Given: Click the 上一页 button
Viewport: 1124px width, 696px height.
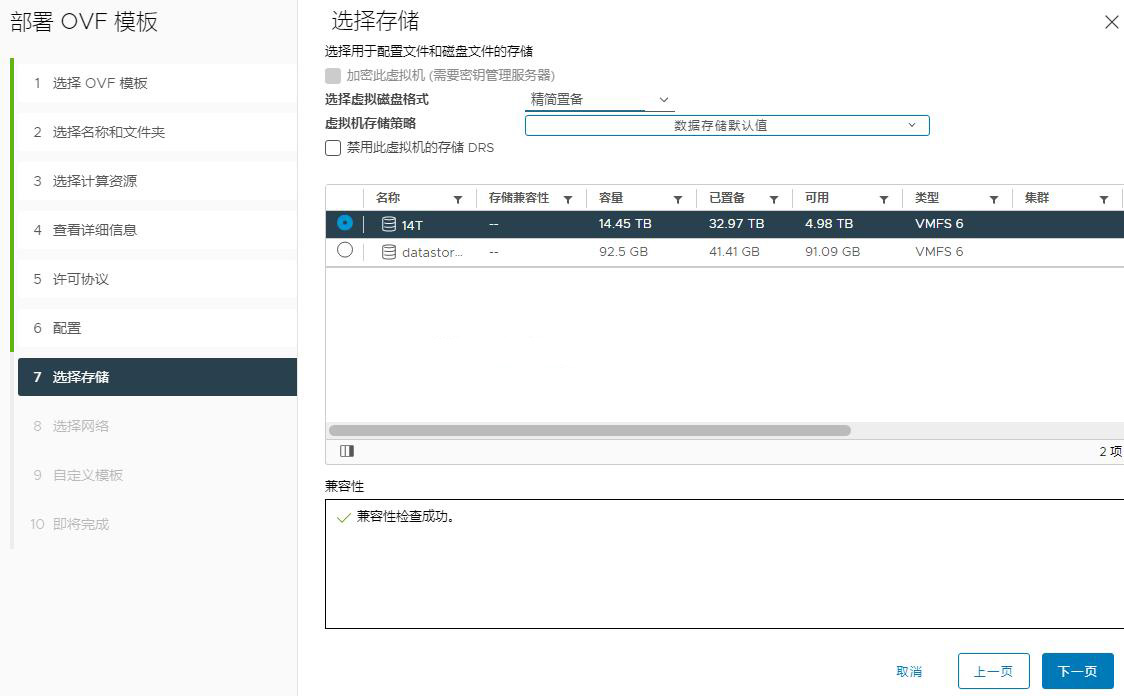Looking at the screenshot, I should (993, 671).
